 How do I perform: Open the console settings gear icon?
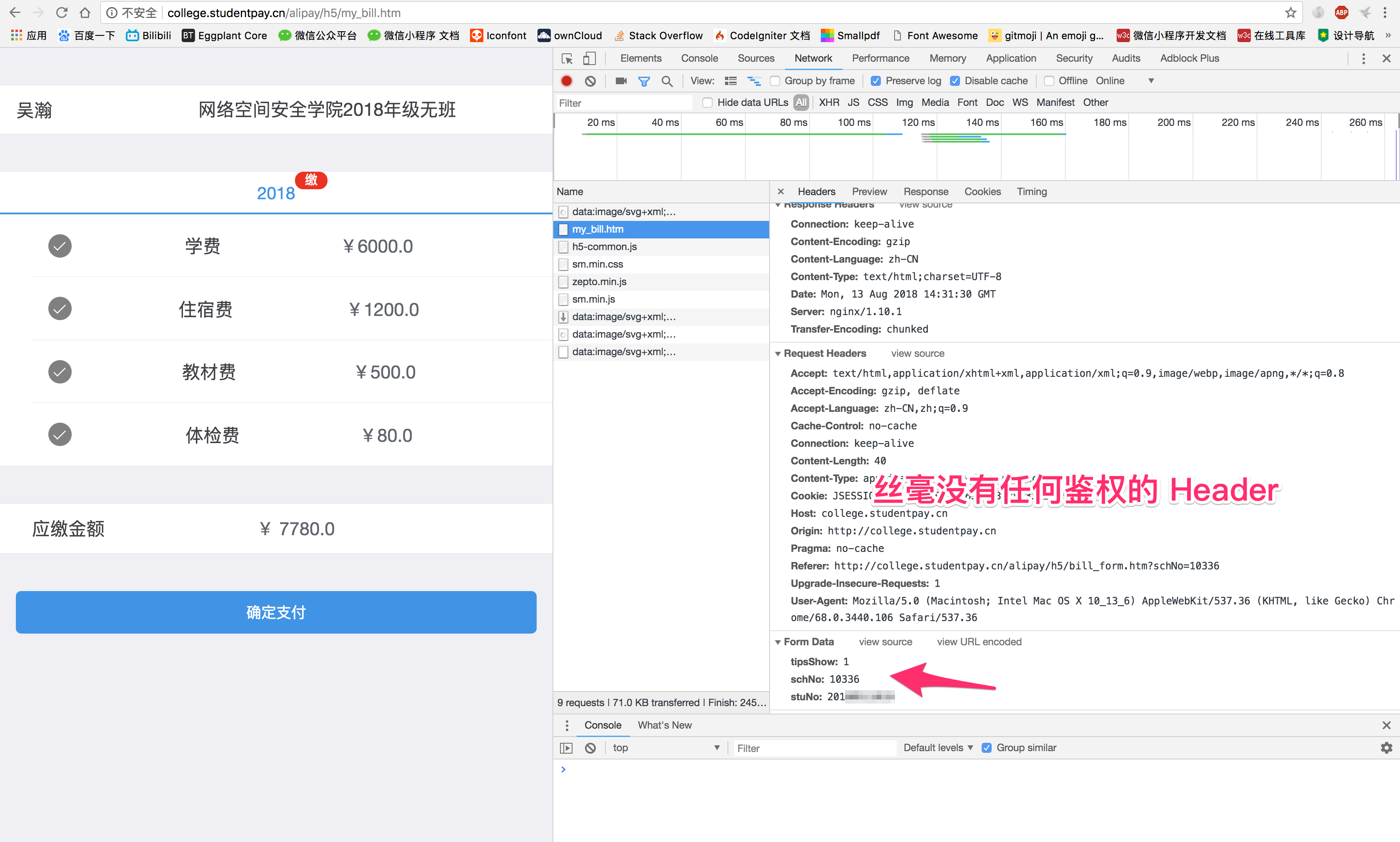[1386, 748]
